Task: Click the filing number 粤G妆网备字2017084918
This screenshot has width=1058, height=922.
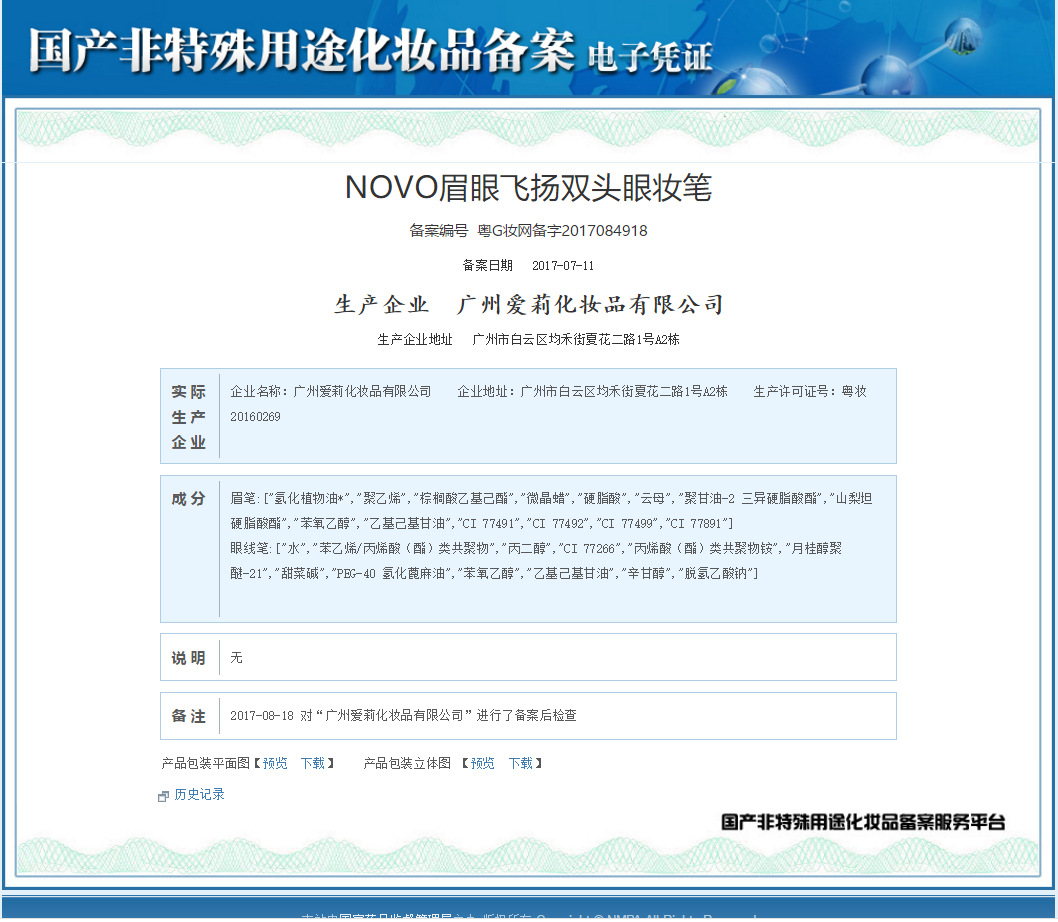Action: [562, 231]
